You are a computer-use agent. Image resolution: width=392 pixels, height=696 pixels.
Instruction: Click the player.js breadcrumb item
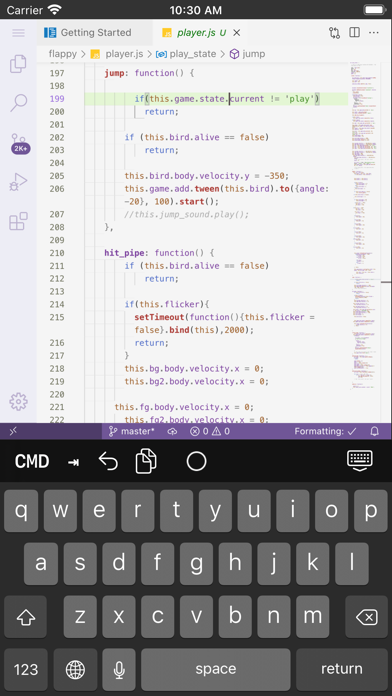tap(117, 54)
